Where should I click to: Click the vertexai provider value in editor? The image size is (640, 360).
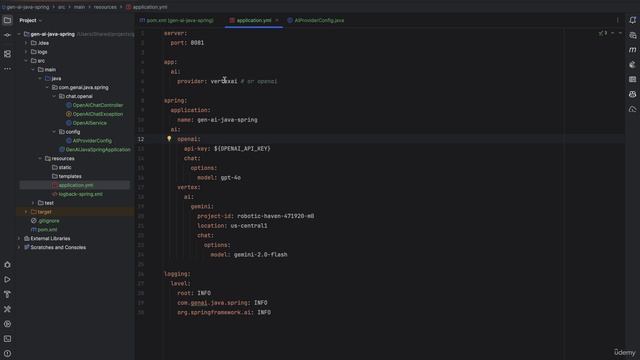click(224, 81)
